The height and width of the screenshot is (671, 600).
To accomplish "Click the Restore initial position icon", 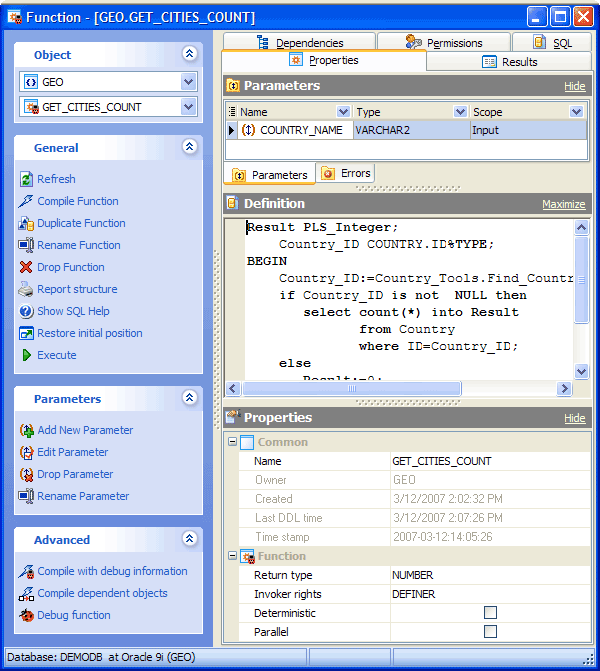I will click(x=26, y=333).
